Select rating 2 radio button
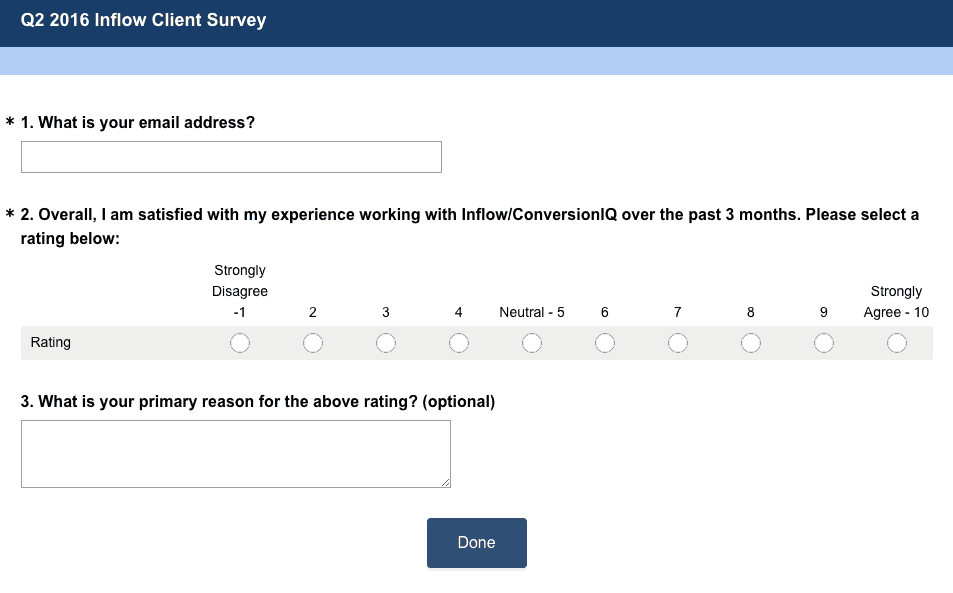Screen dimensions: 953x593 [312, 343]
